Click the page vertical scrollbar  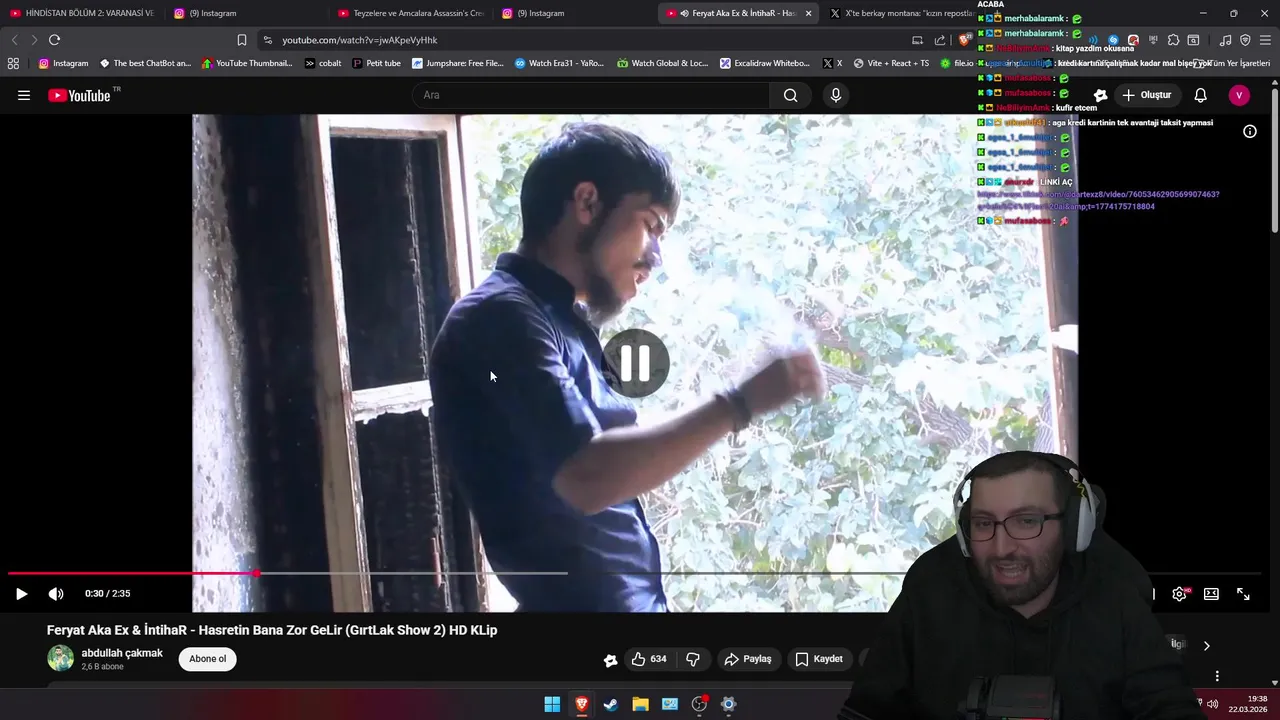[x=1274, y=160]
